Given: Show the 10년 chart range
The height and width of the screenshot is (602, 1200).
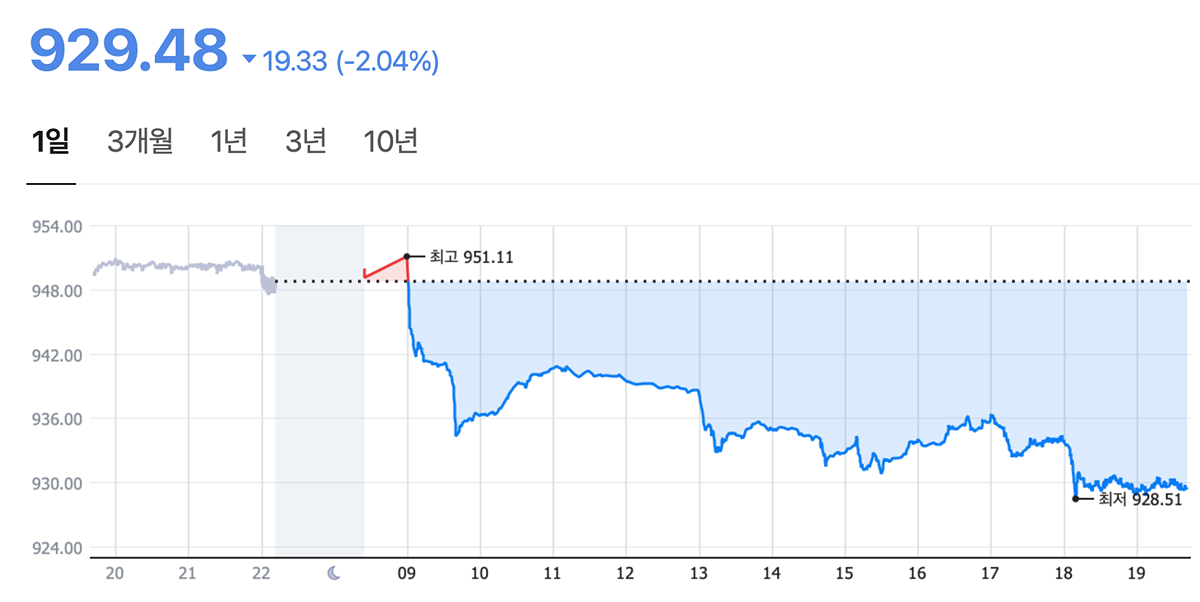Looking at the screenshot, I should point(390,142).
